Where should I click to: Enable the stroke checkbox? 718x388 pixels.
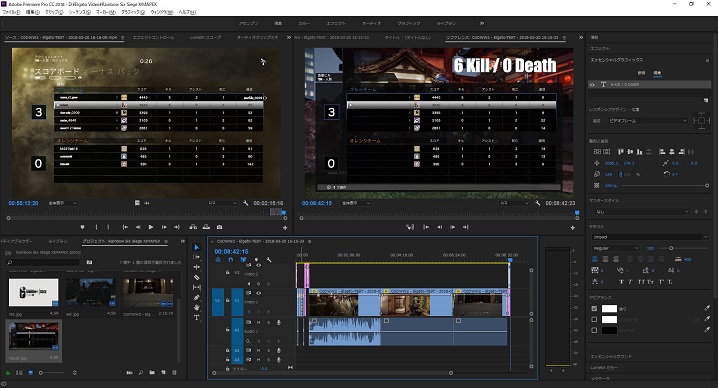[x=594, y=319]
